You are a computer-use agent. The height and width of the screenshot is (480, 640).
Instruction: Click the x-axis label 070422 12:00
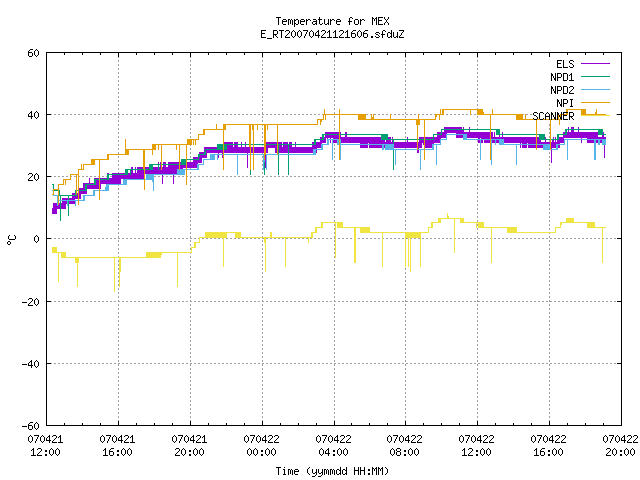[x=476, y=446]
